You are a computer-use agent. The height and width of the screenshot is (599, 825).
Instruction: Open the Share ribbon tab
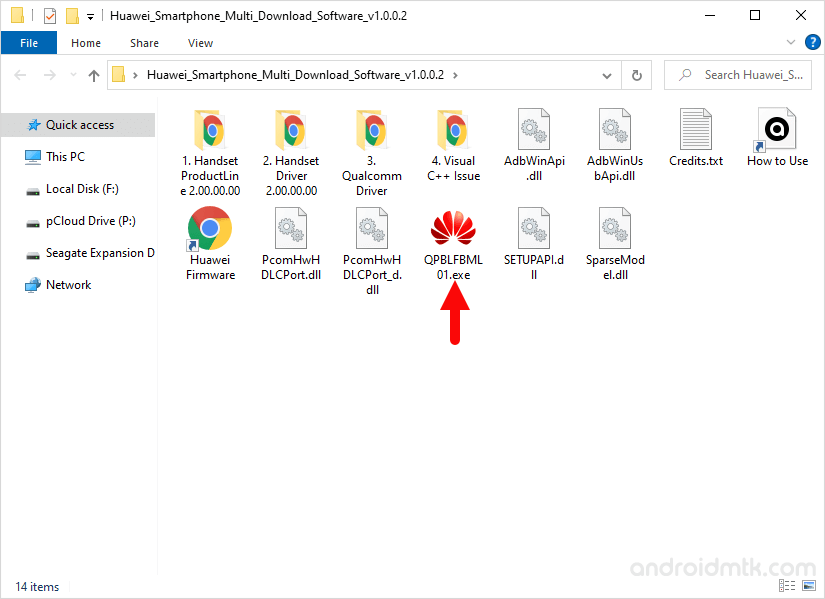[x=144, y=43]
